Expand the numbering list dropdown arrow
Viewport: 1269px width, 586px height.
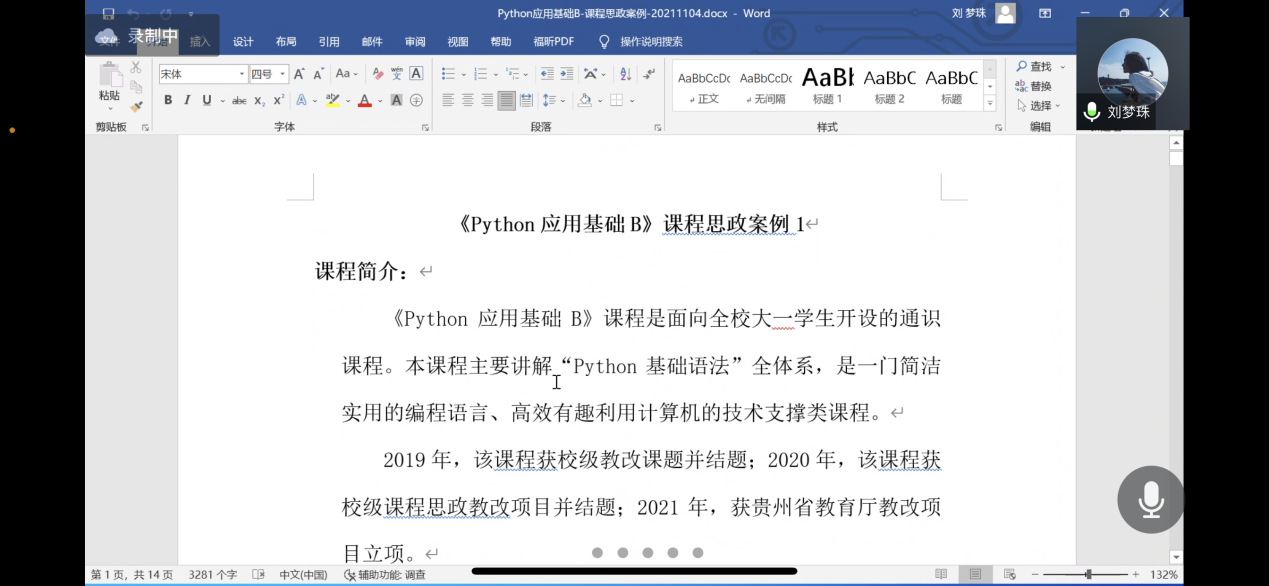pyautogui.click(x=495, y=74)
